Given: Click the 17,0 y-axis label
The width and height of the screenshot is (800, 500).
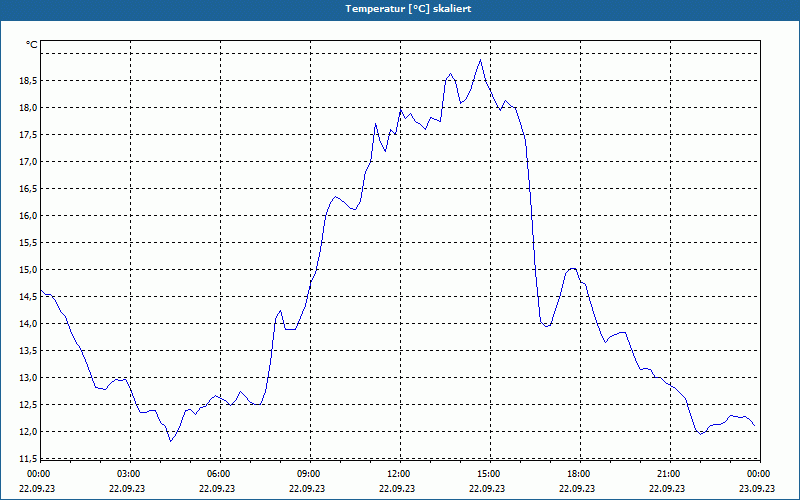Looking at the screenshot, I should pyautogui.click(x=27, y=162).
